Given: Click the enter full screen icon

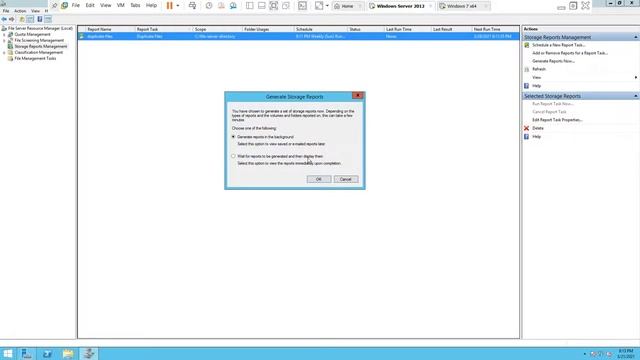Looking at the screenshot, I should [x=274, y=6].
